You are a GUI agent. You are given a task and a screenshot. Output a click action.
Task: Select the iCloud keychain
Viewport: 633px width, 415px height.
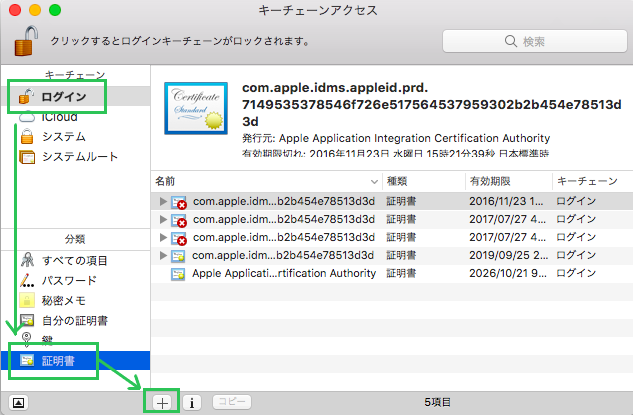click(x=75, y=117)
